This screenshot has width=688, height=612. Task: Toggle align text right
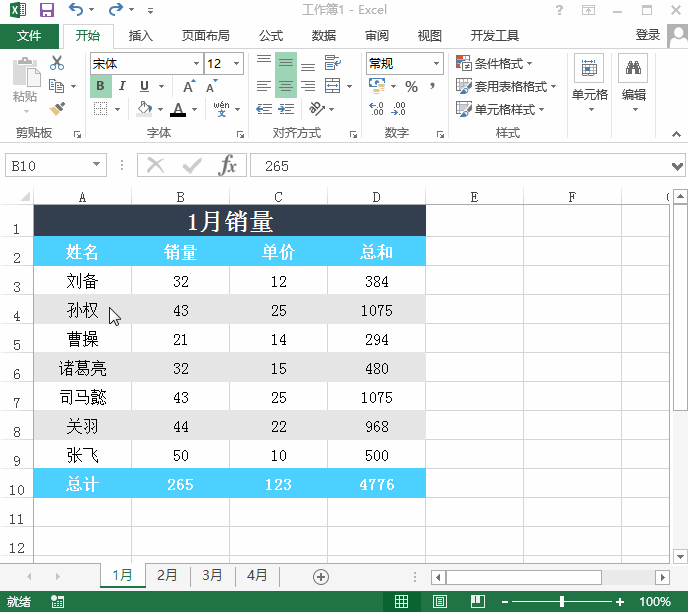point(308,86)
